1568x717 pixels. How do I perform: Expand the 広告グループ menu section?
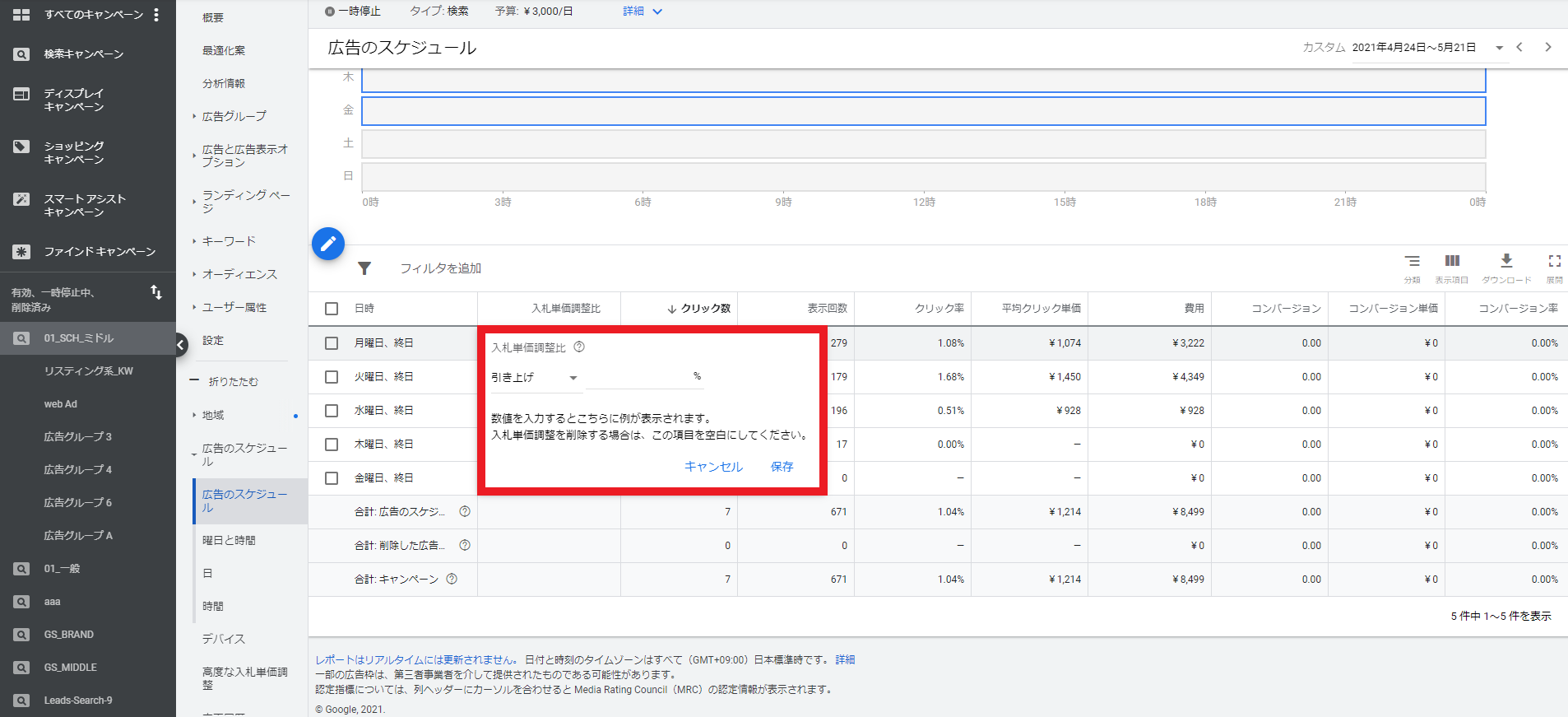(x=234, y=116)
